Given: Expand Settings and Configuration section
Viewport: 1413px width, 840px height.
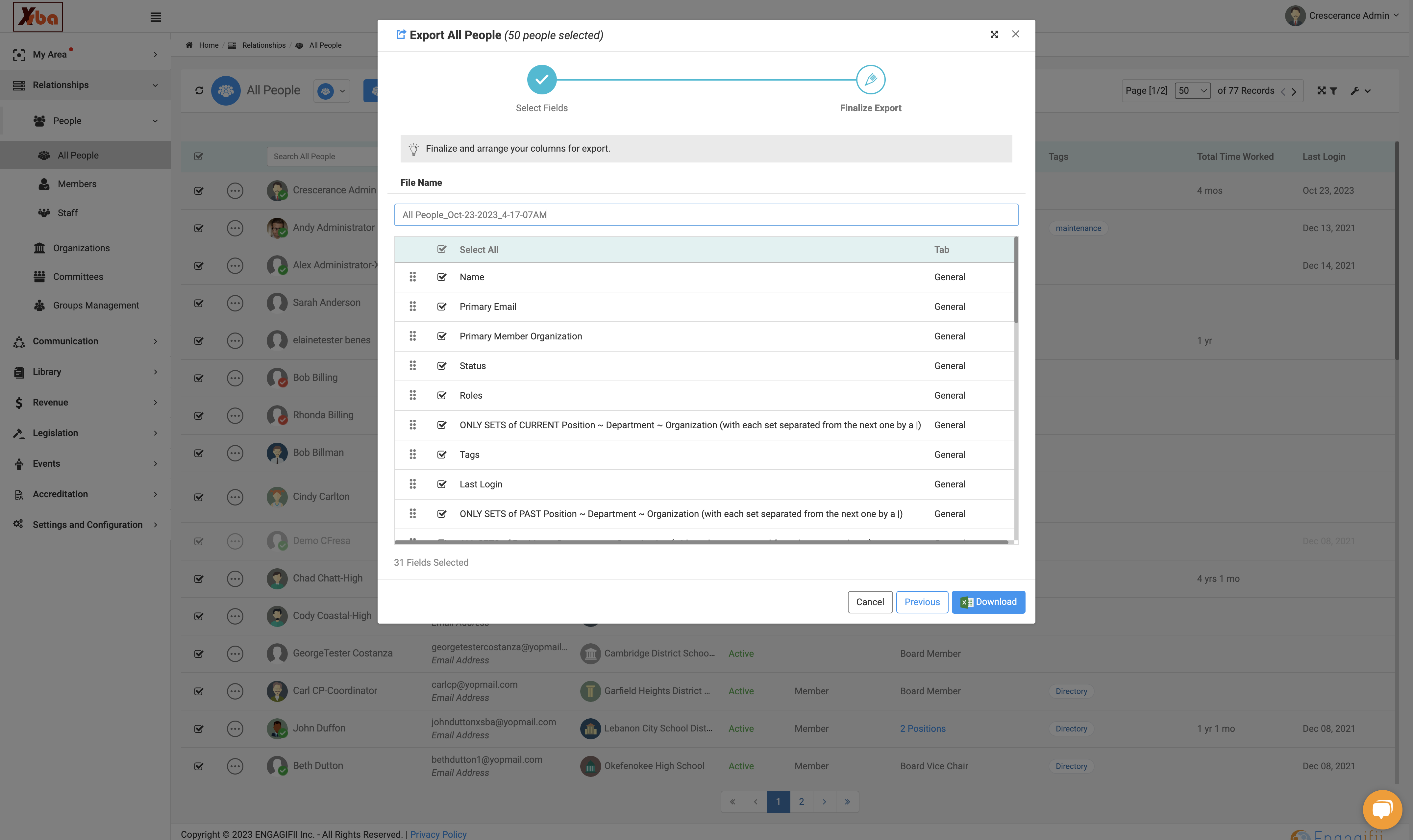Looking at the screenshot, I should pos(86,525).
